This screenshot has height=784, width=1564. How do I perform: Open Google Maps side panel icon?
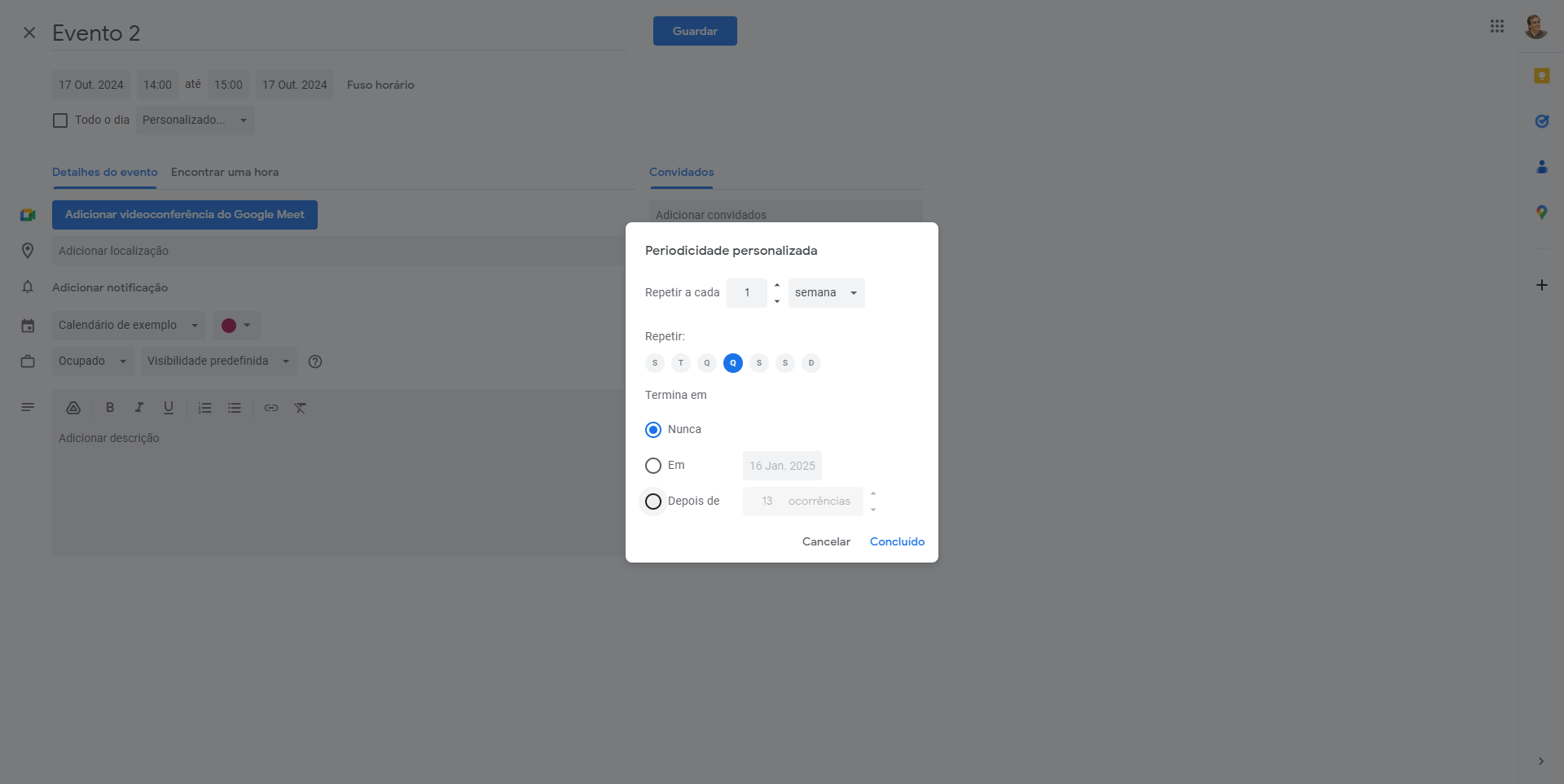point(1541,212)
